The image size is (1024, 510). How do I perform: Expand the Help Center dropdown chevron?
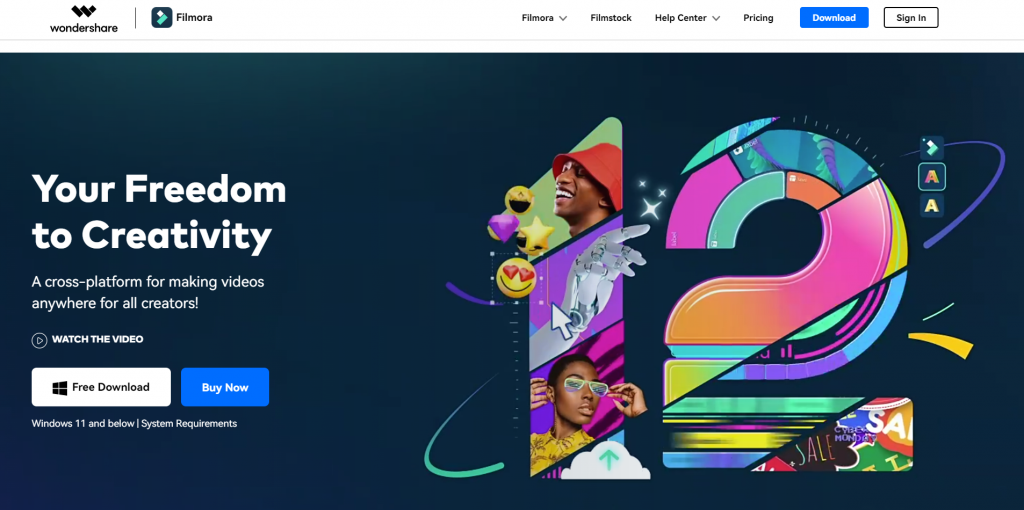pos(716,18)
